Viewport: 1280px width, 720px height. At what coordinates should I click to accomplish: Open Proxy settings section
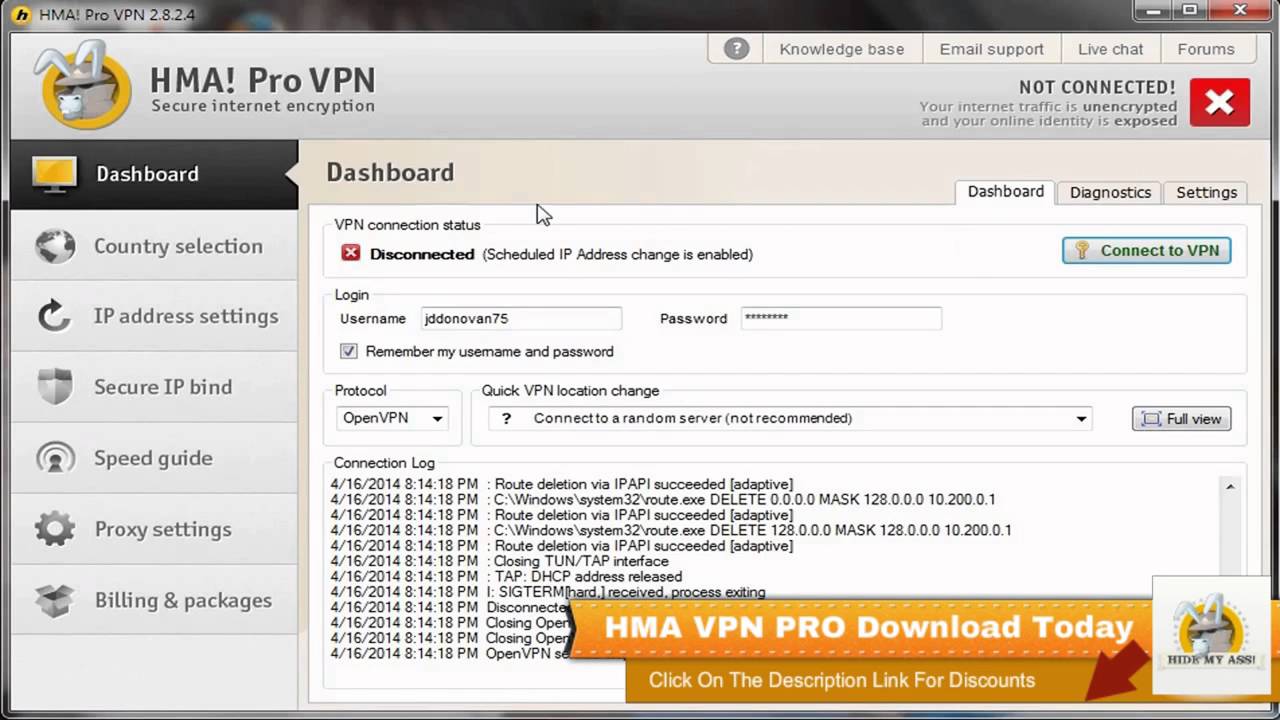154,529
